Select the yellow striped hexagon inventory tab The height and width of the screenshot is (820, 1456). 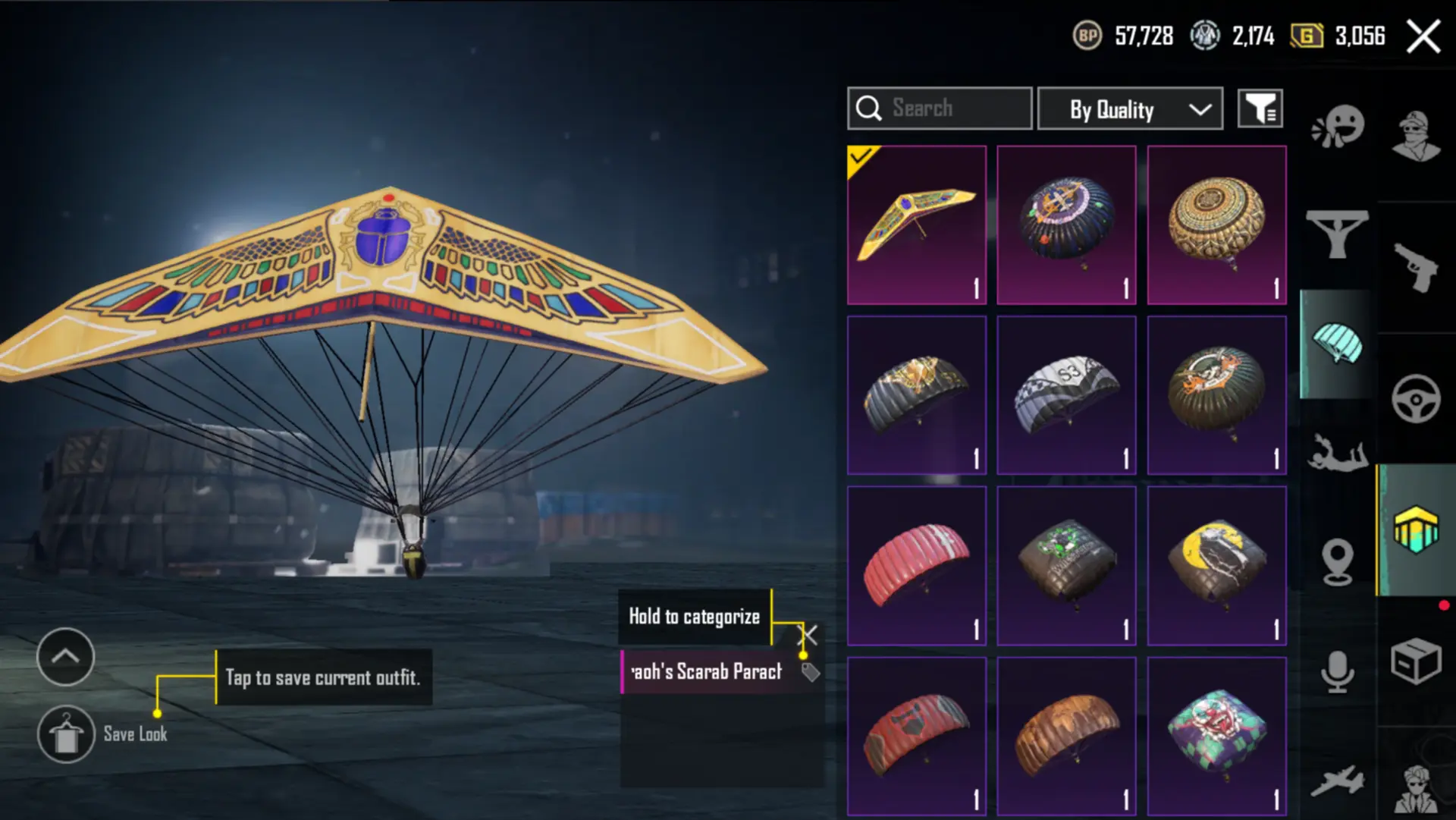coord(1416,529)
